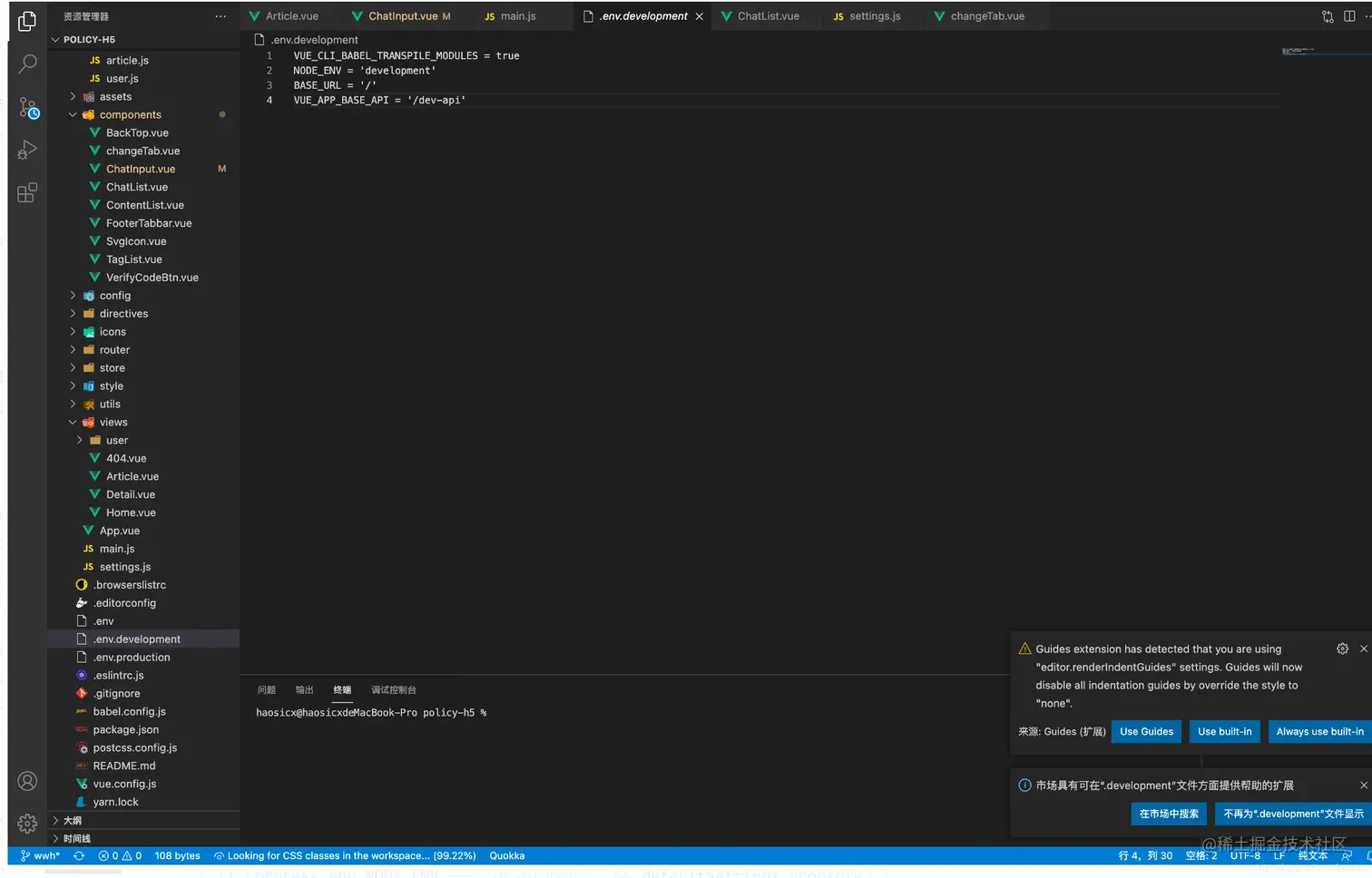Click the compare changes icon in editor toolbar

[x=1328, y=16]
